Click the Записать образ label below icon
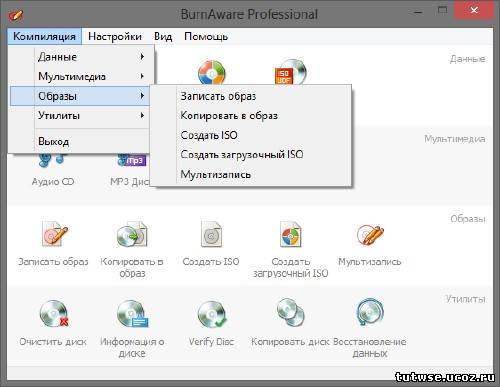This screenshot has width=500, height=387. point(53,262)
